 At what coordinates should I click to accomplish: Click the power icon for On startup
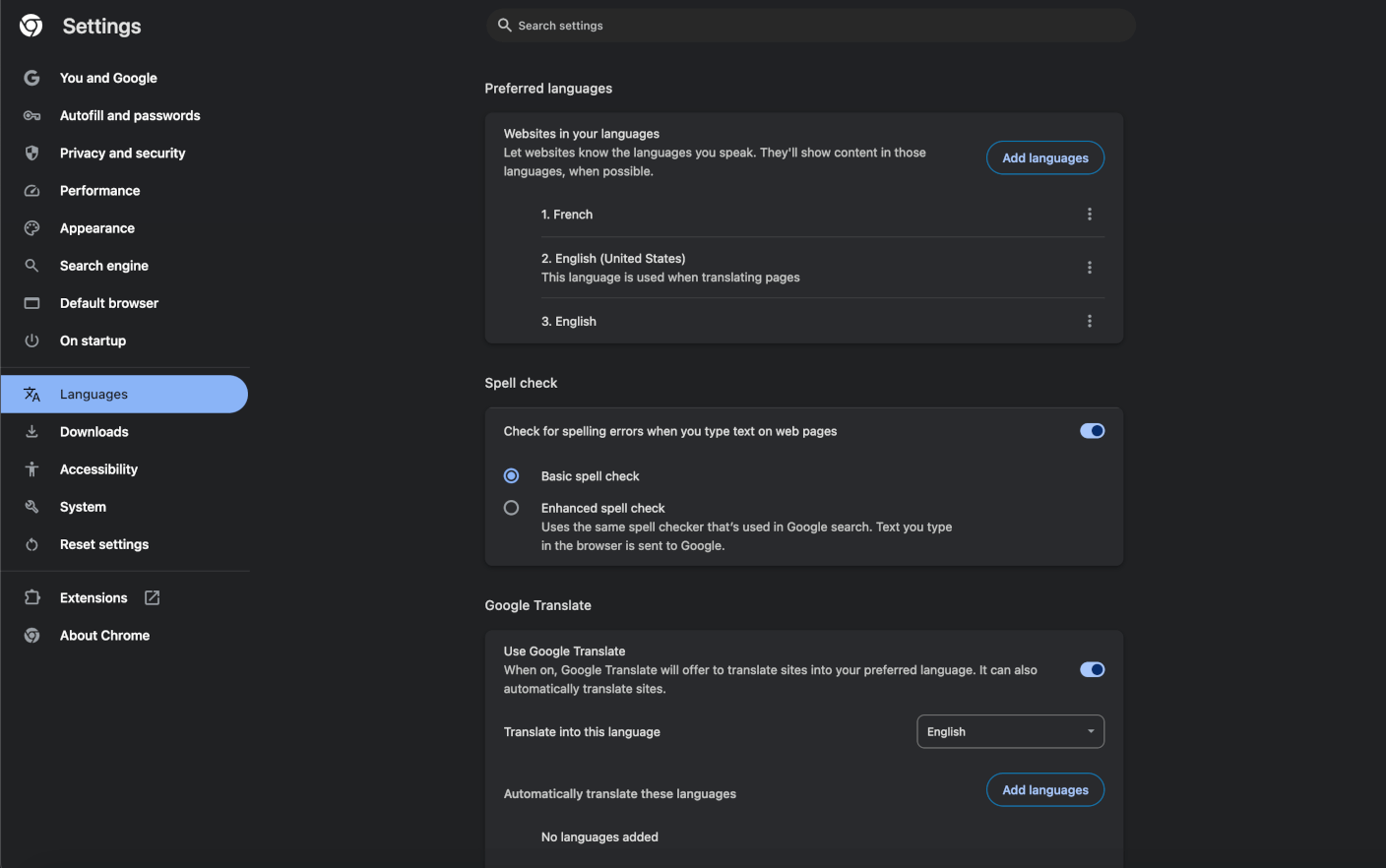(31, 341)
